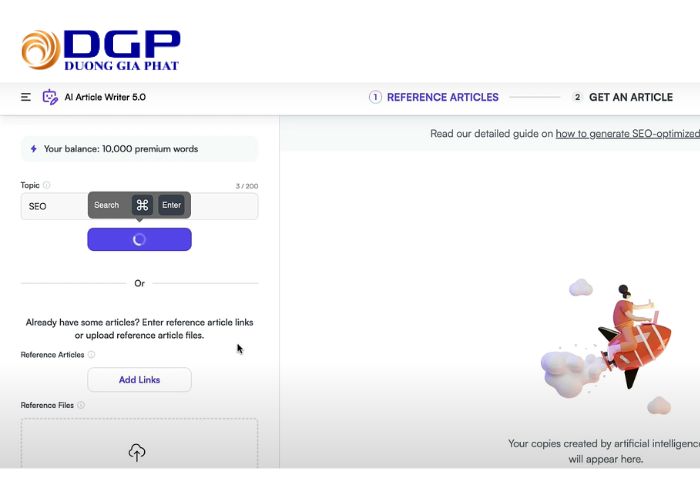The image size is (700, 500).
Task: Click the AI Article Writer robot icon
Action: 50,97
